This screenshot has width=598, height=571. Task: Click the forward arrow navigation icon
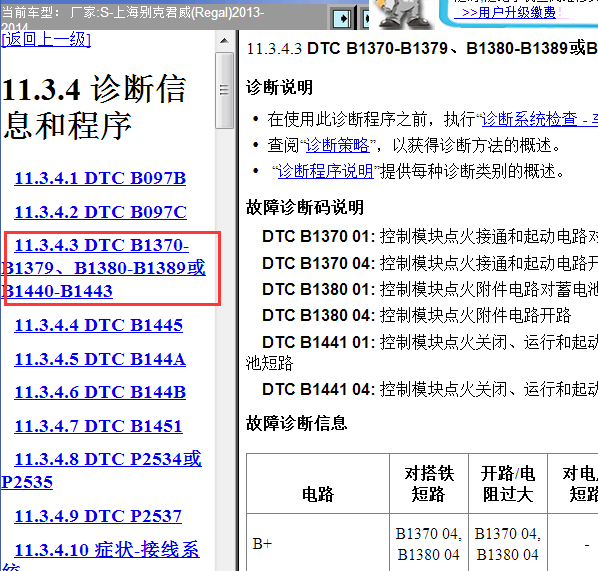tap(342, 18)
